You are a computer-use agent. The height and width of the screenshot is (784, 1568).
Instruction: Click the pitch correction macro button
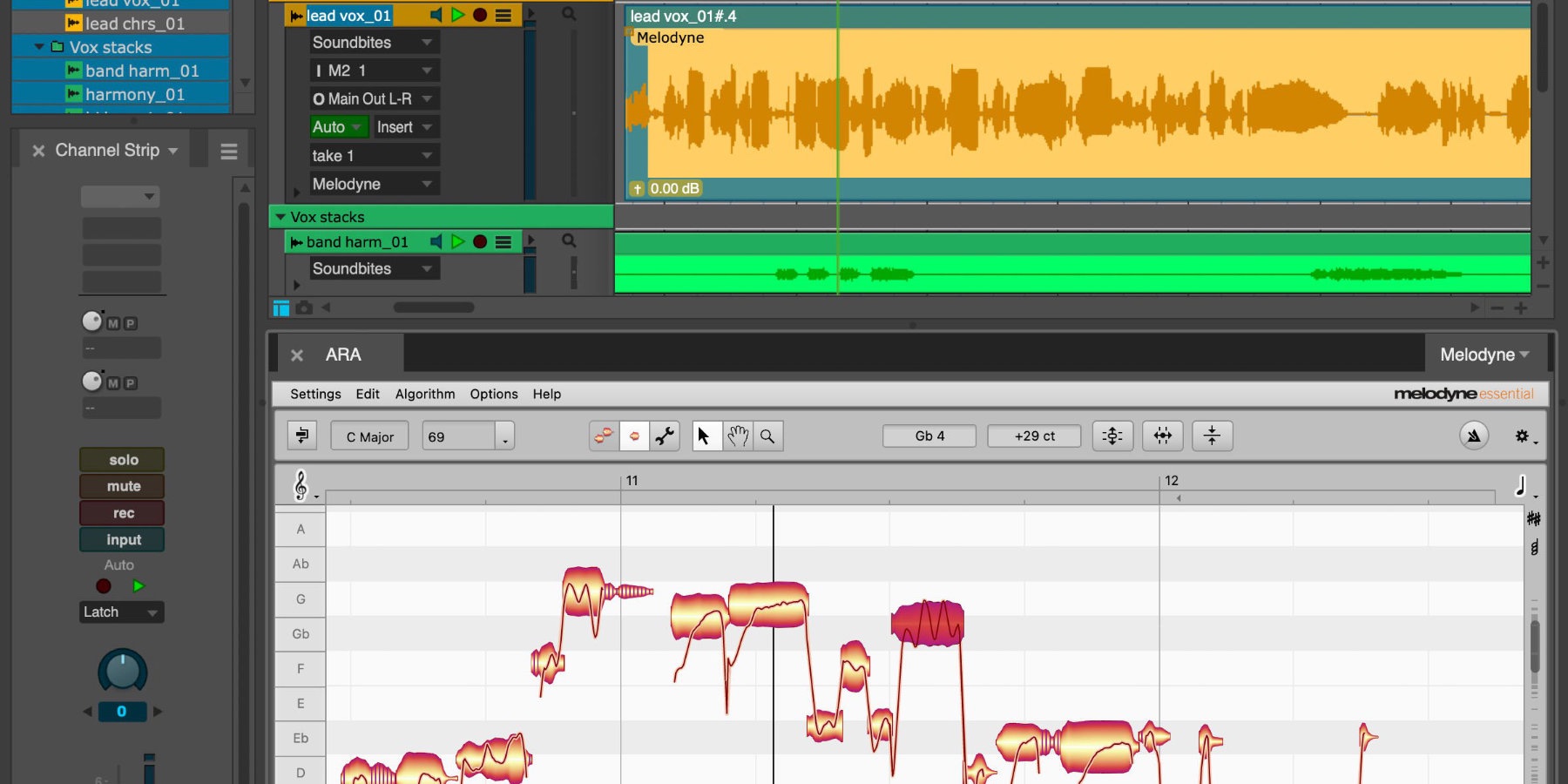1112,436
